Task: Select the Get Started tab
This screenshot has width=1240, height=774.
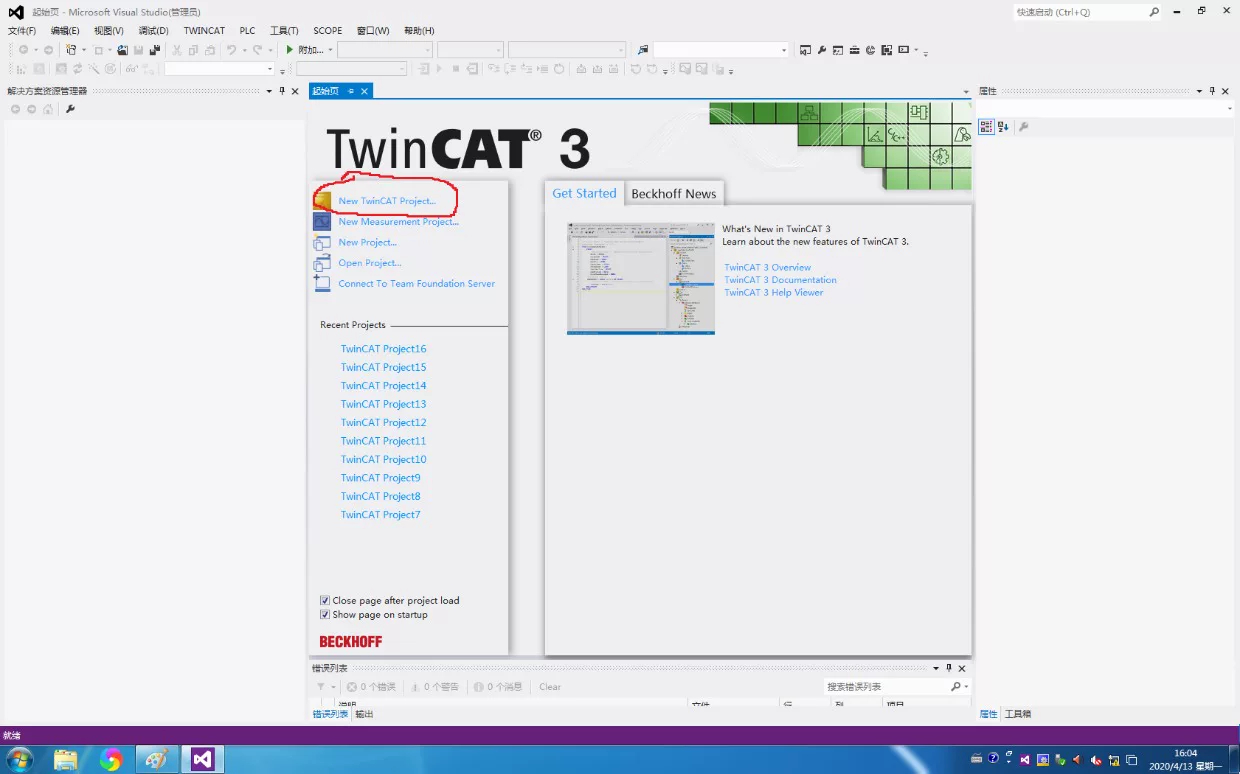Action: (x=584, y=193)
